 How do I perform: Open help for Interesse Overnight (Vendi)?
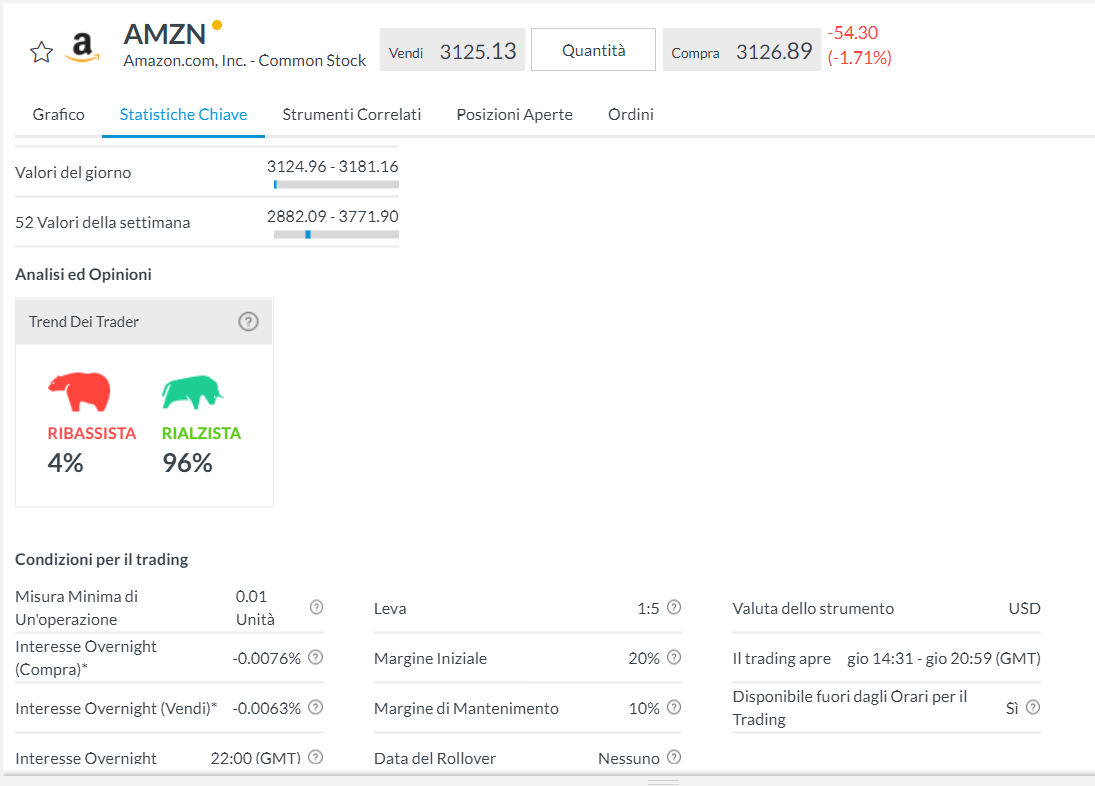[x=316, y=708]
